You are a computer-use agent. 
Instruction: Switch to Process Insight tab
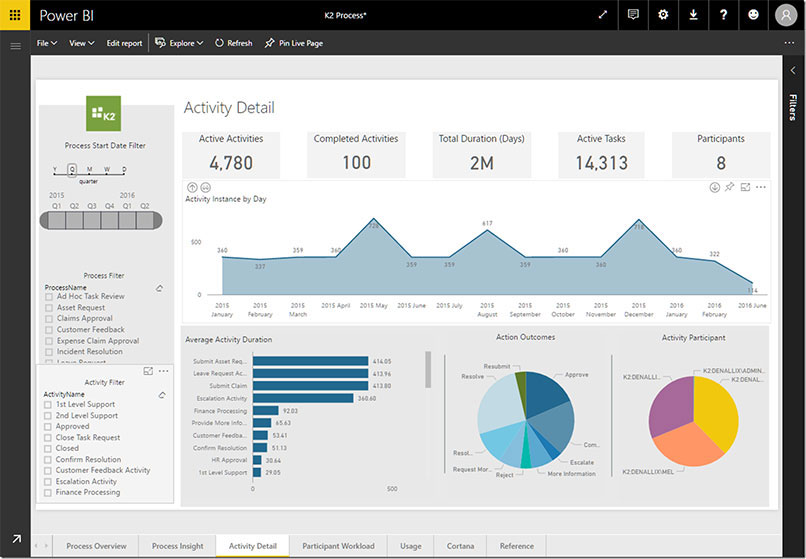point(177,546)
